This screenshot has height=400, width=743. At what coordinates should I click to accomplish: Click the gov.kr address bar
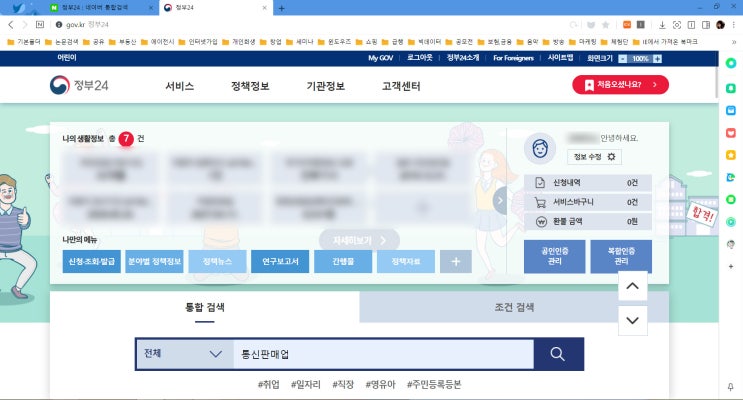click(x=308, y=25)
